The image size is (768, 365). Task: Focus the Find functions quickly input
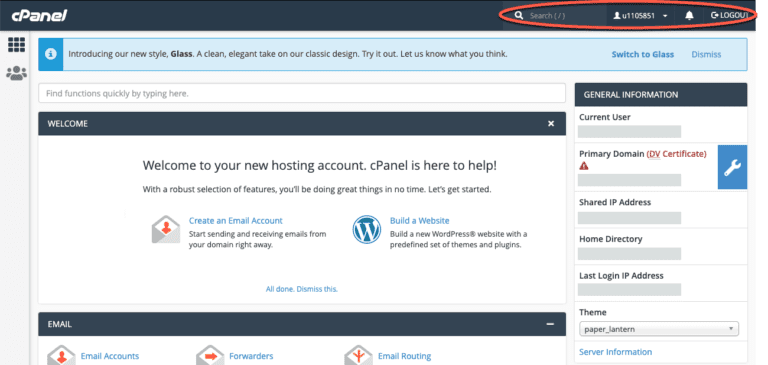point(302,93)
